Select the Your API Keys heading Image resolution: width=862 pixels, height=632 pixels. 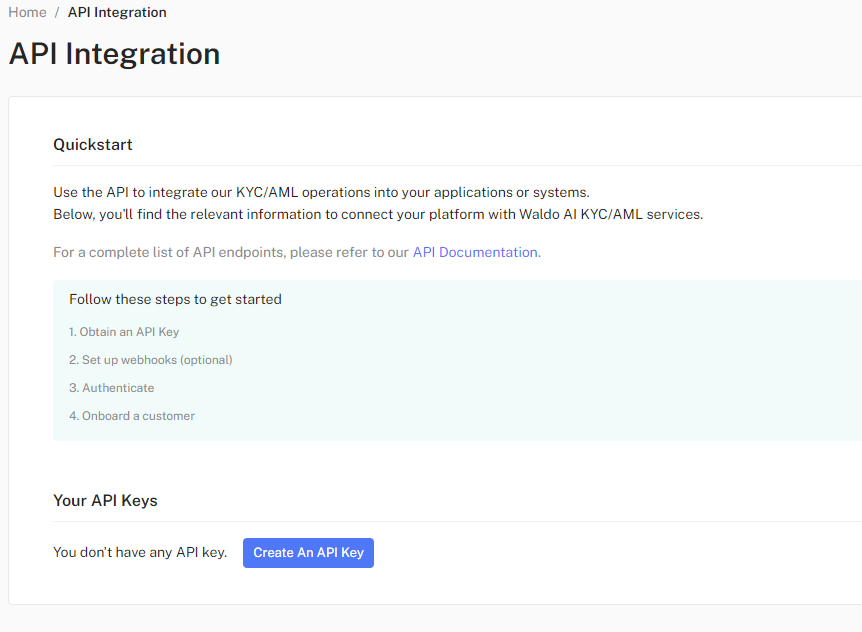(x=105, y=500)
